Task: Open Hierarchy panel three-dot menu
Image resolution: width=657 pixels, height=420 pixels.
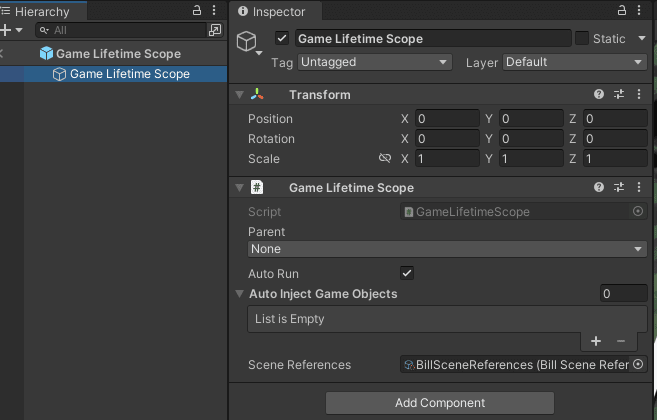Action: point(214,10)
